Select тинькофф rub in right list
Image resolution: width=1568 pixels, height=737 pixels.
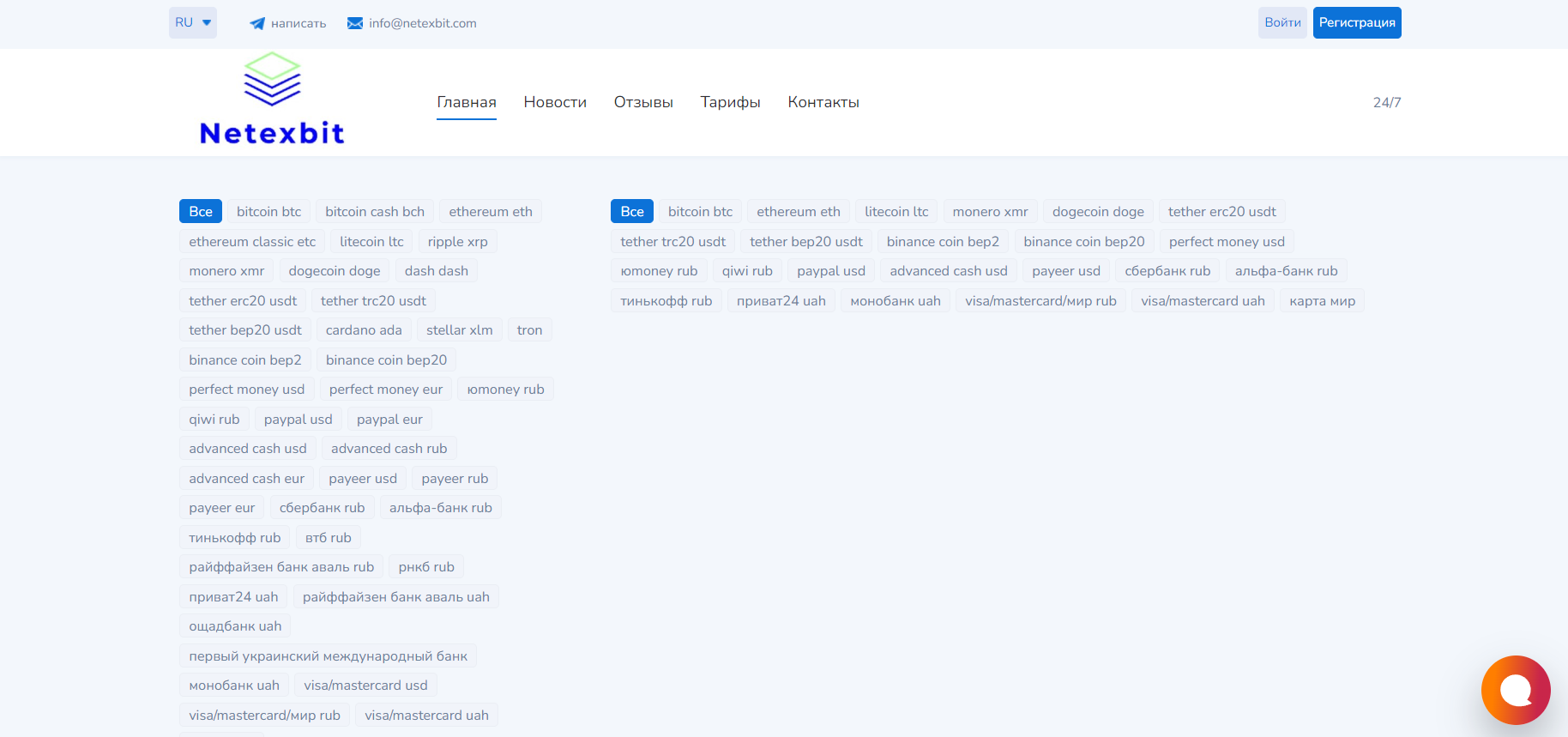tap(666, 301)
